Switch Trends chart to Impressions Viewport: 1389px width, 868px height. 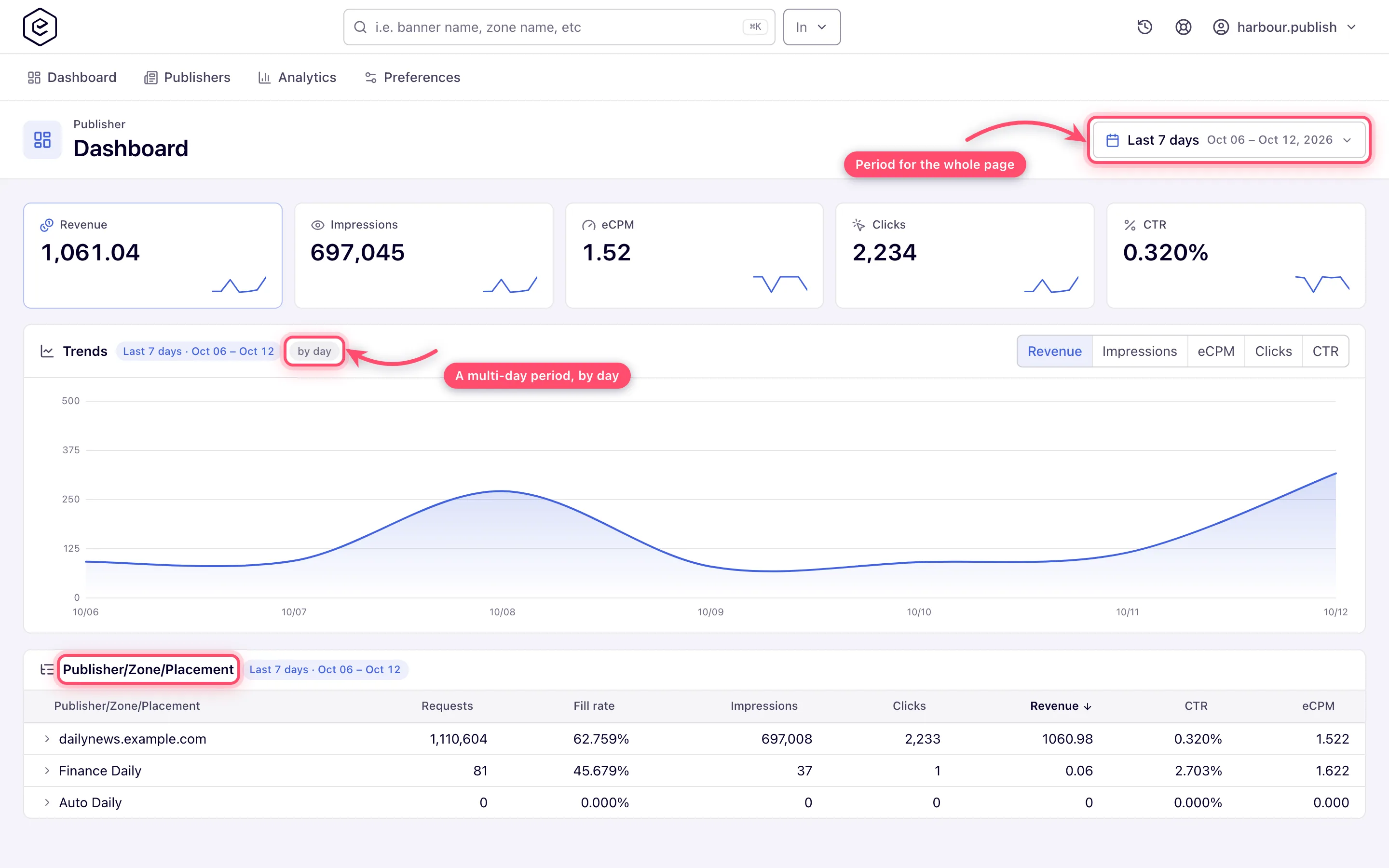click(x=1139, y=352)
